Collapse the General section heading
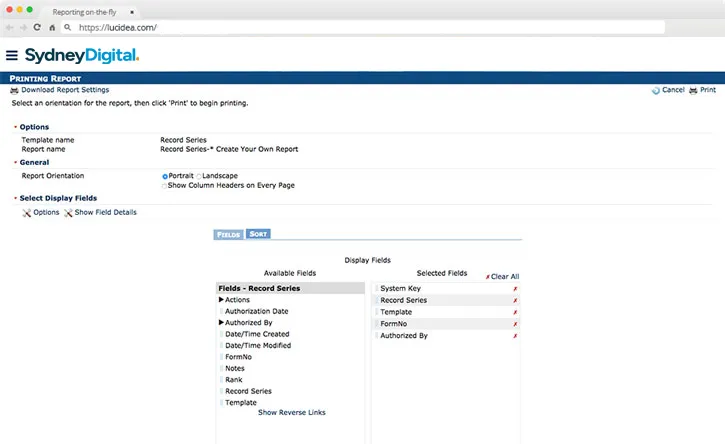The width and height of the screenshot is (725, 444). pyautogui.click(x=34, y=162)
